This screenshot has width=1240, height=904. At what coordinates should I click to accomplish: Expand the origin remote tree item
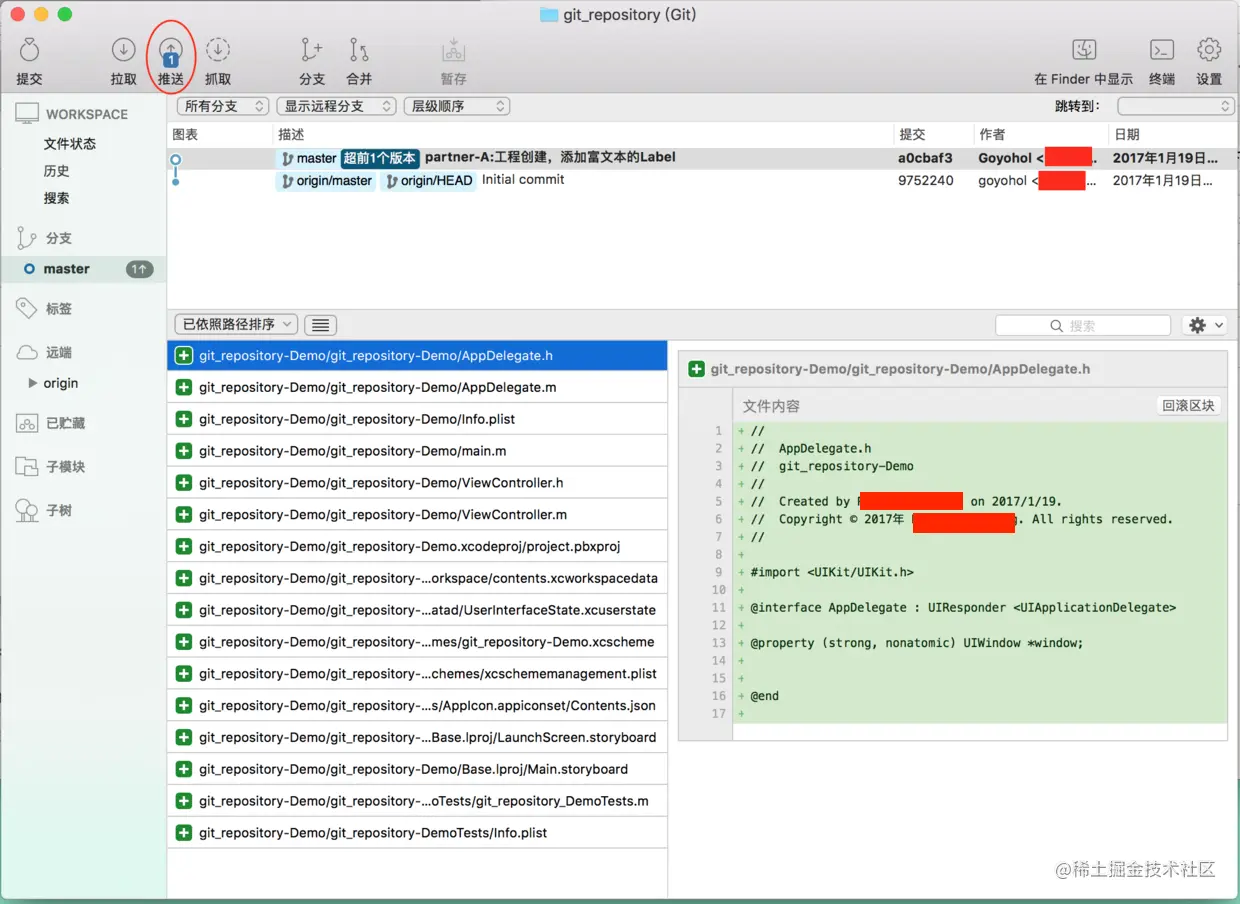(x=33, y=383)
